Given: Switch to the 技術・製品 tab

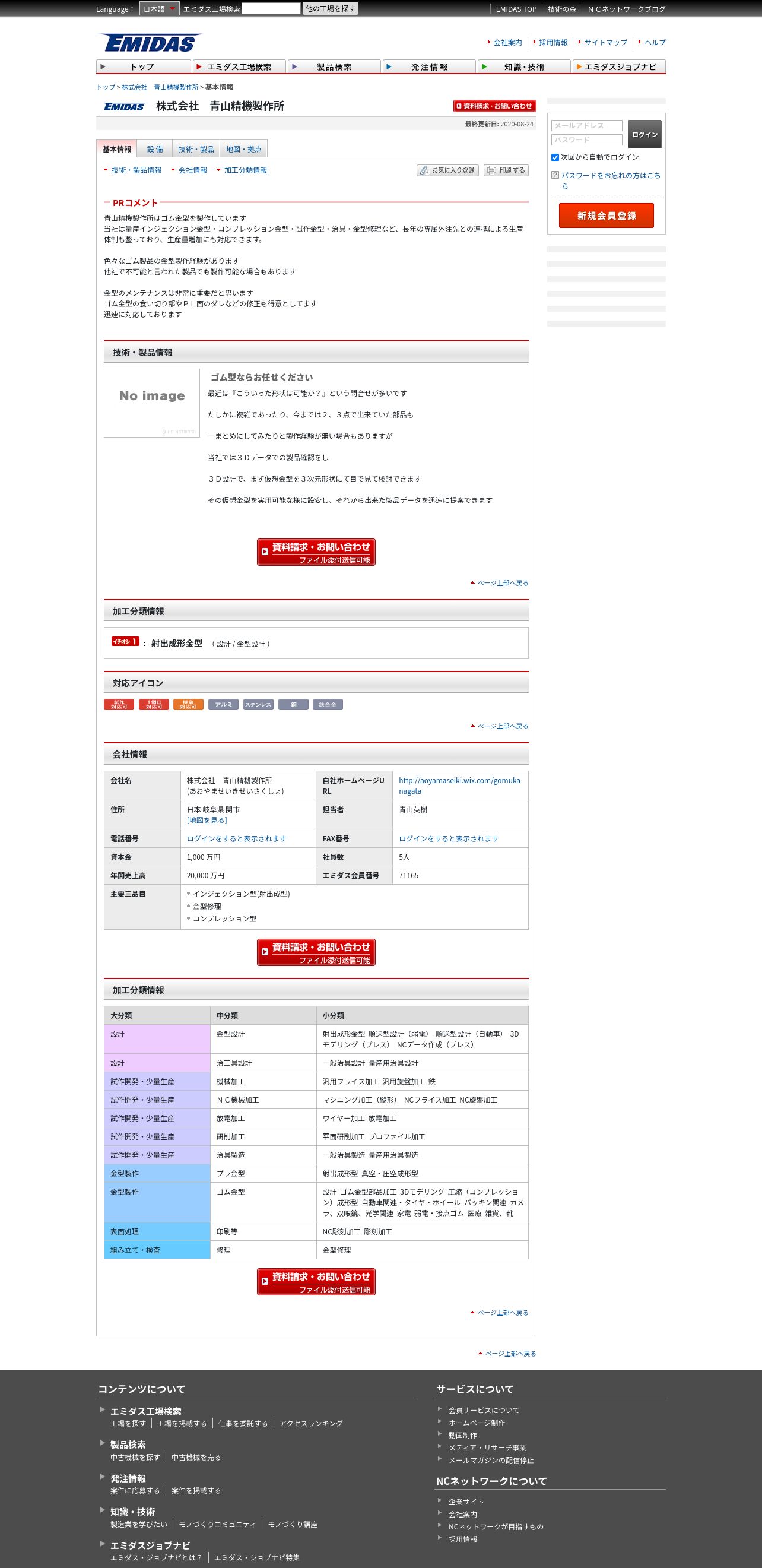Looking at the screenshot, I should [x=196, y=149].
